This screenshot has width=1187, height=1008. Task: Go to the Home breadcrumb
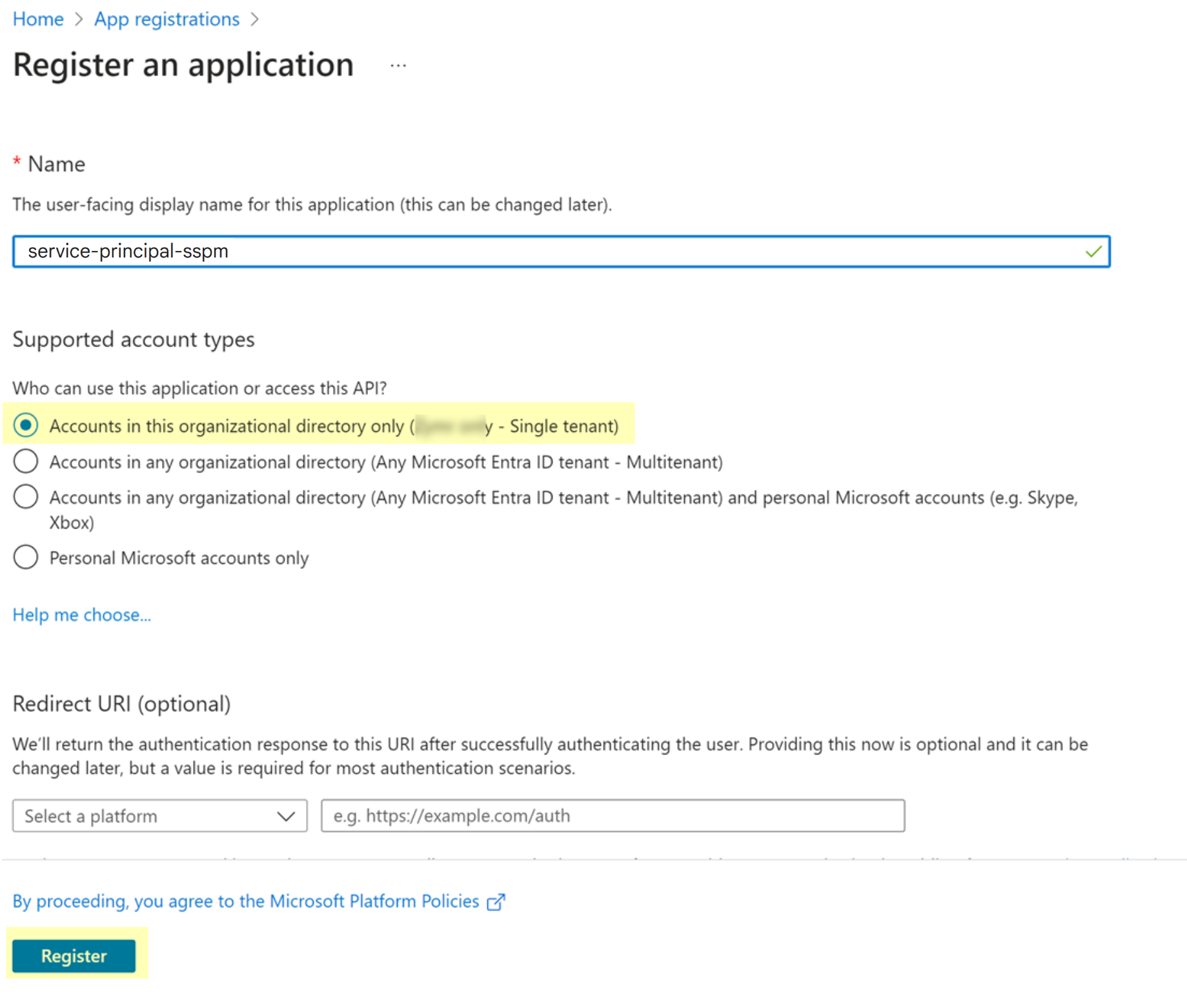pyautogui.click(x=38, y=19)
